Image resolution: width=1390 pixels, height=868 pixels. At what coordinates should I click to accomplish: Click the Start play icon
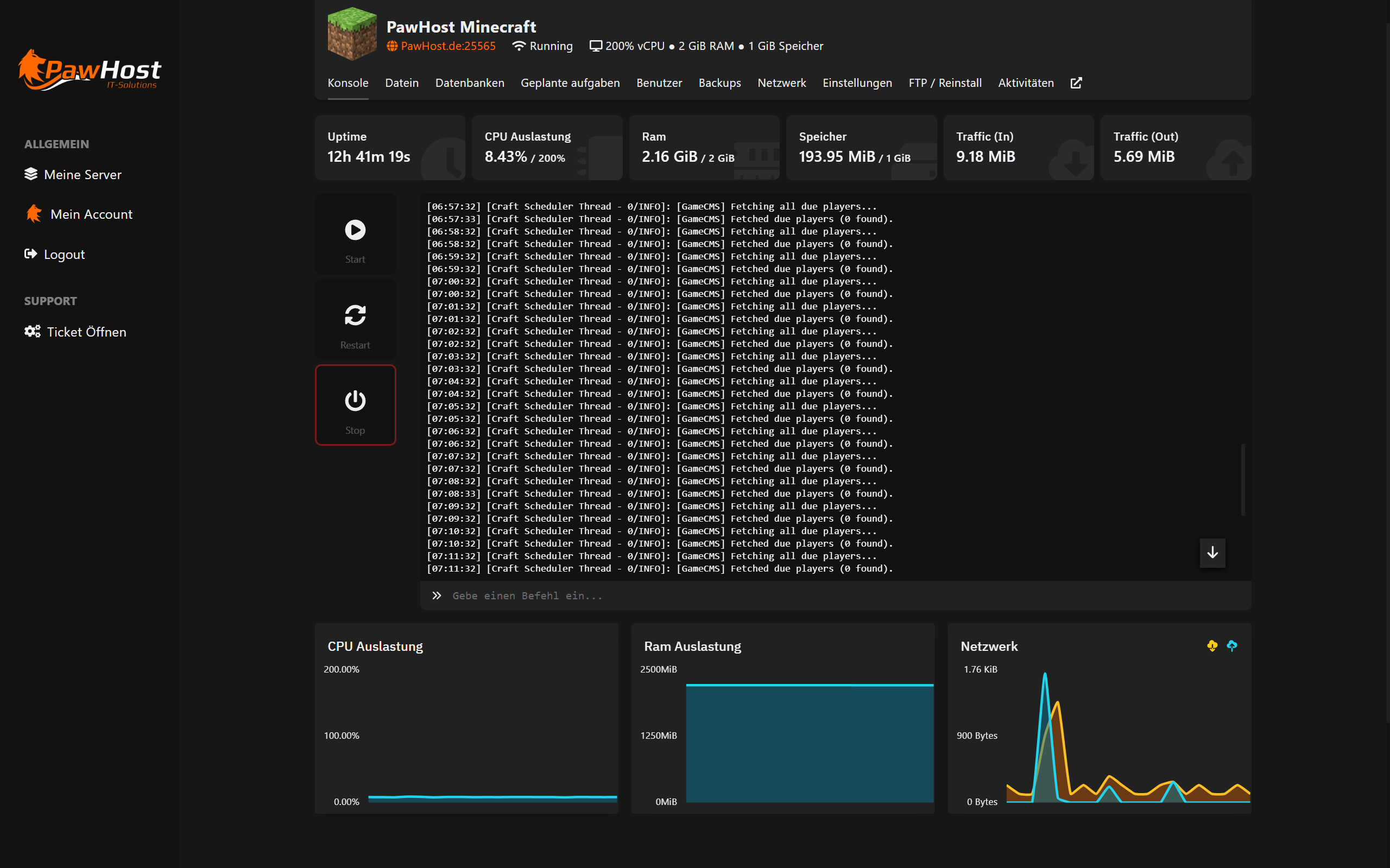pos(355,230)
